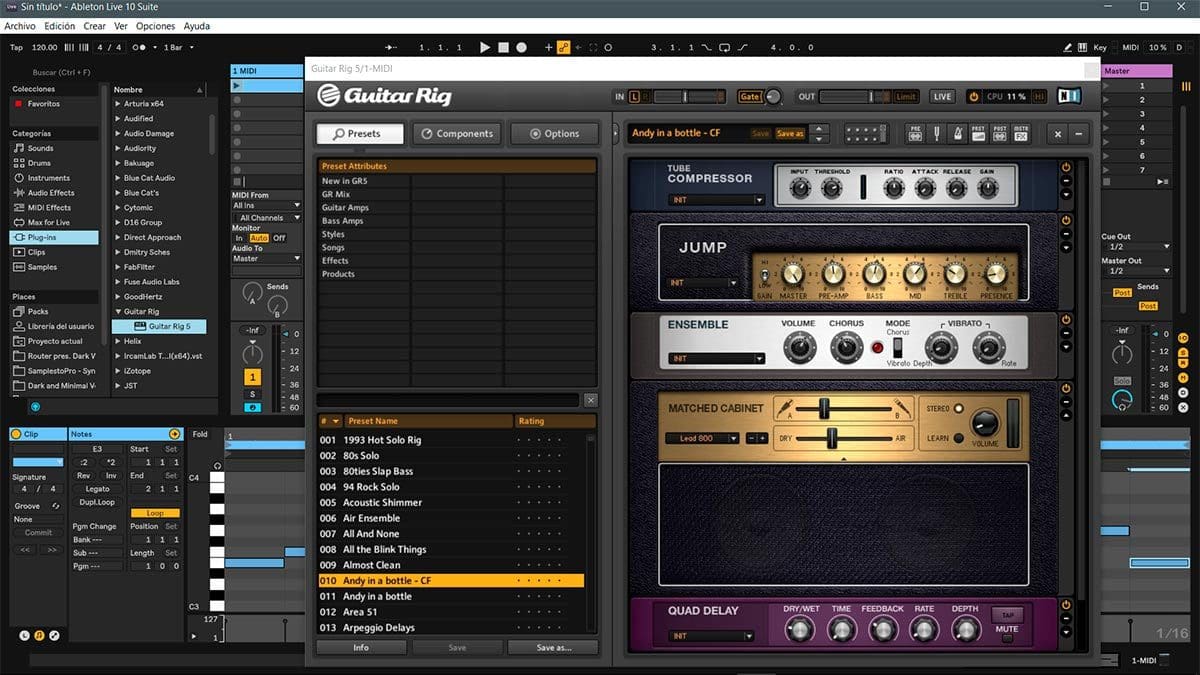Clear the preset search field
The width and height of the screenshot is (1200, 675).
(x=591, y=400)
